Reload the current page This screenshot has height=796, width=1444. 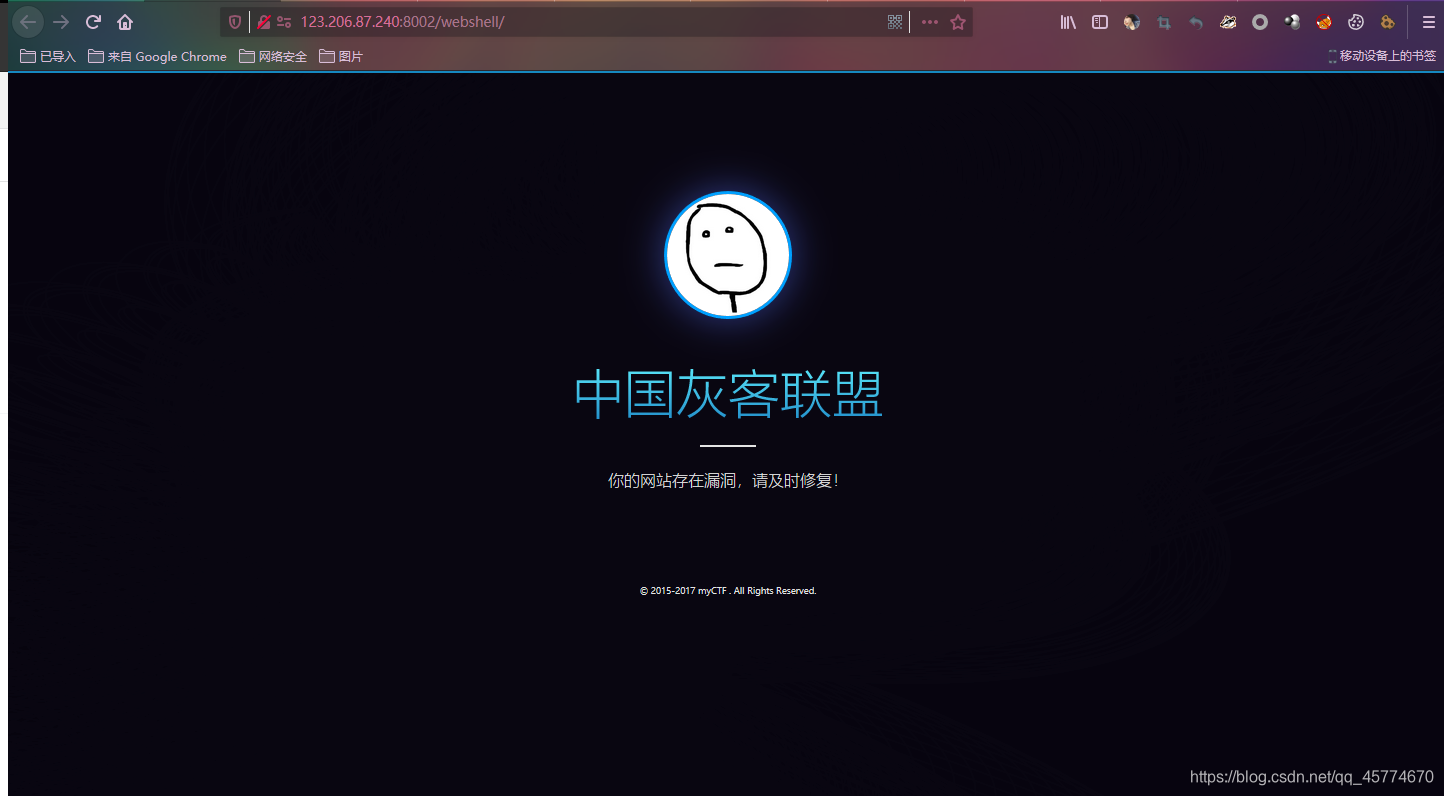coord(93,22)
